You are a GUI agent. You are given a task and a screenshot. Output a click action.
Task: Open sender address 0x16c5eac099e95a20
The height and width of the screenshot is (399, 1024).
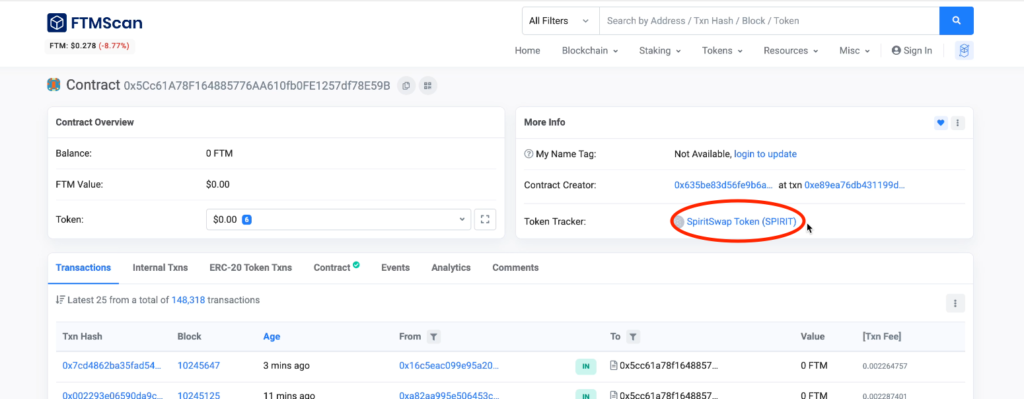(449, 366)
